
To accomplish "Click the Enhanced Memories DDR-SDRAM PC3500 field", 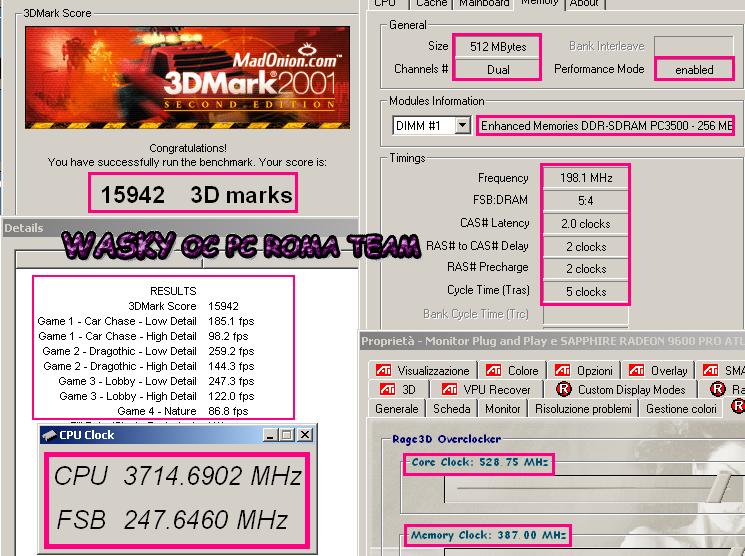I will (x=606, y=126).
